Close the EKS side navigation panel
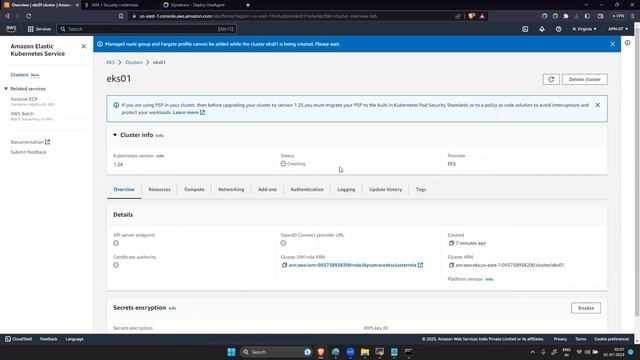The image size is (640, 360). pyautogui.click(x=84, y=47)
